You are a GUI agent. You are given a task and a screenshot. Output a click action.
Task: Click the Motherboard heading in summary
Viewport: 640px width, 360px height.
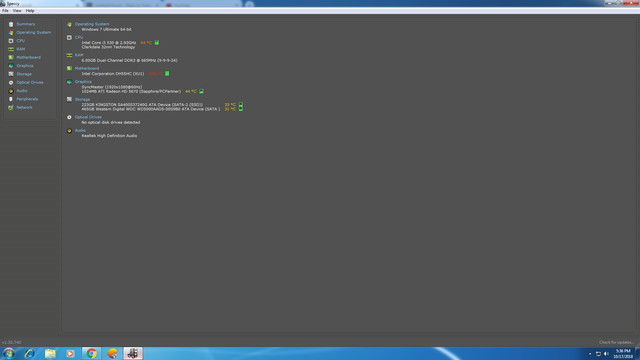tap(87, 68)
